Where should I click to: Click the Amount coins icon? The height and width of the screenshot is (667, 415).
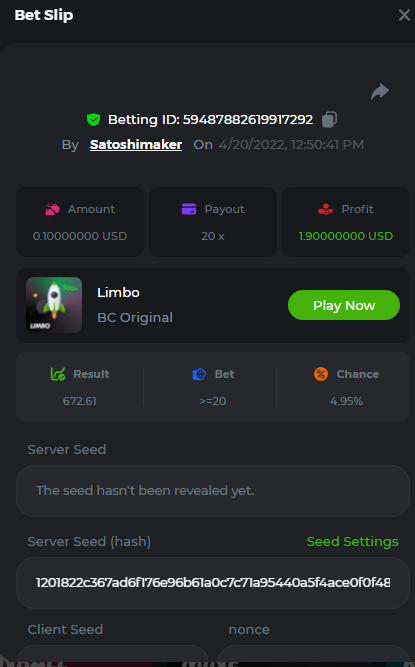pos(52,209)
